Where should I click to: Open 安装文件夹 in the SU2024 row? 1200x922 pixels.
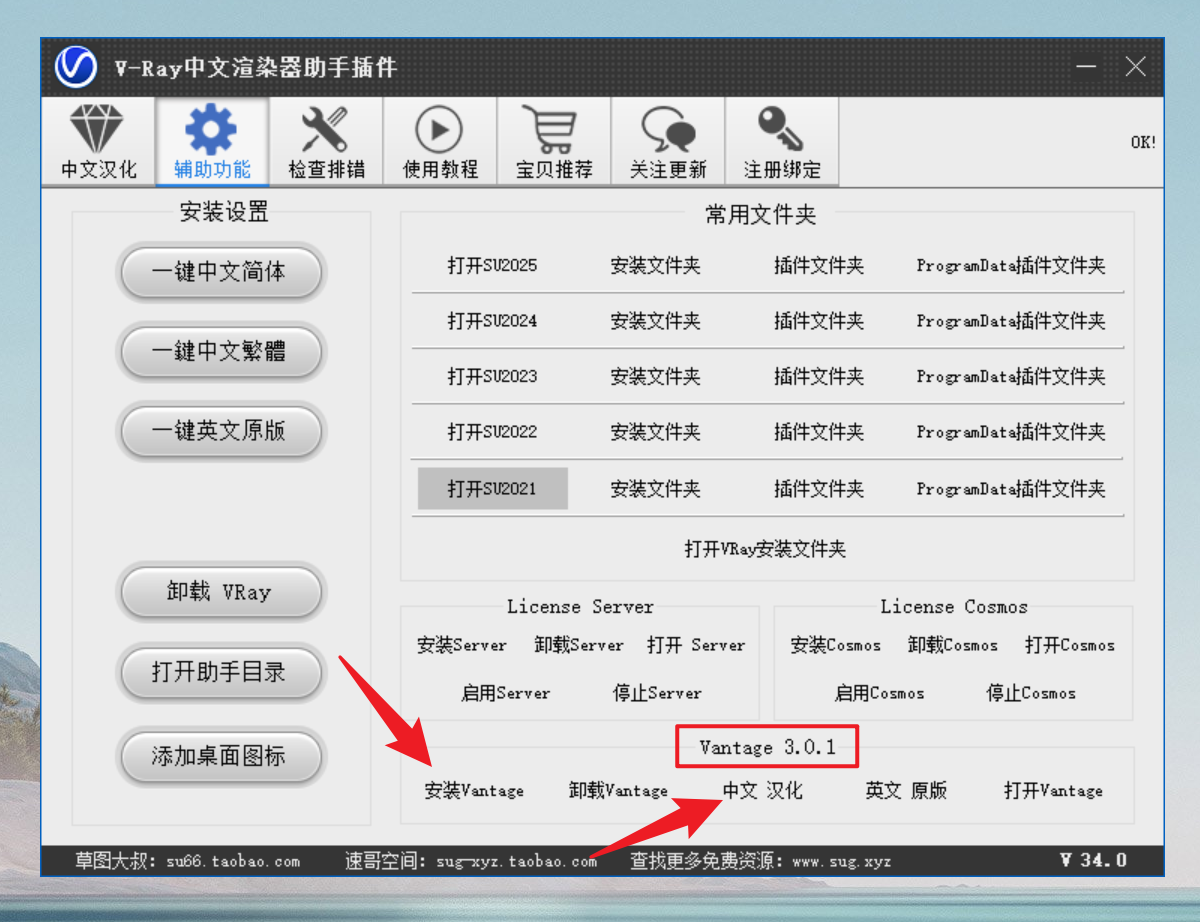pos(656,322)
